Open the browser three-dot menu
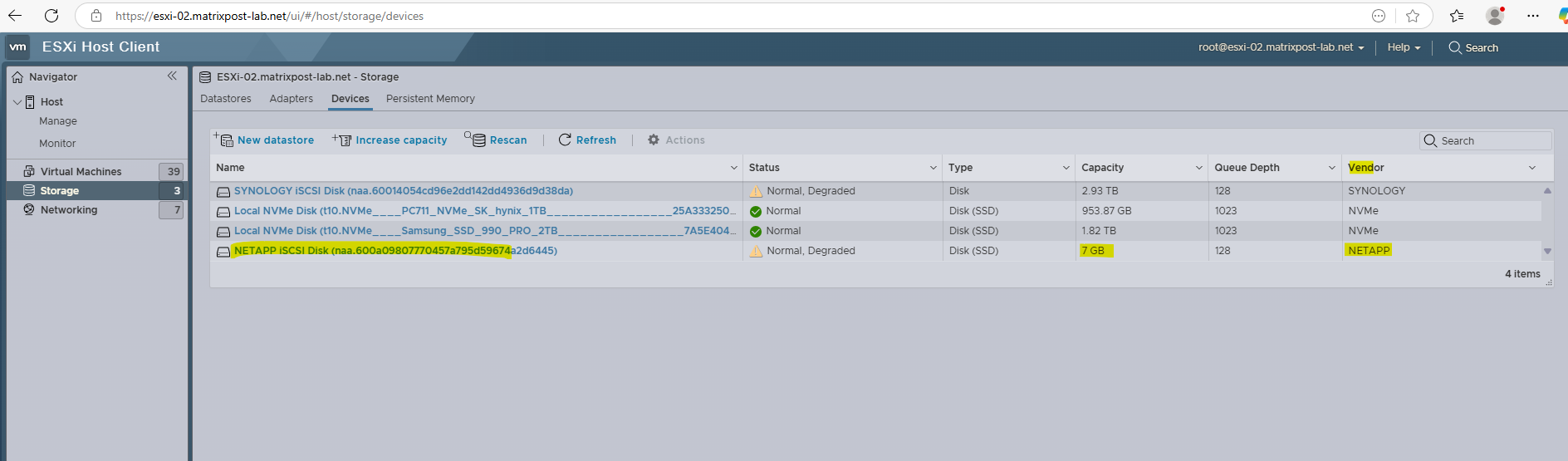Screen dimensions: 1568x461 click(1533, 16)
